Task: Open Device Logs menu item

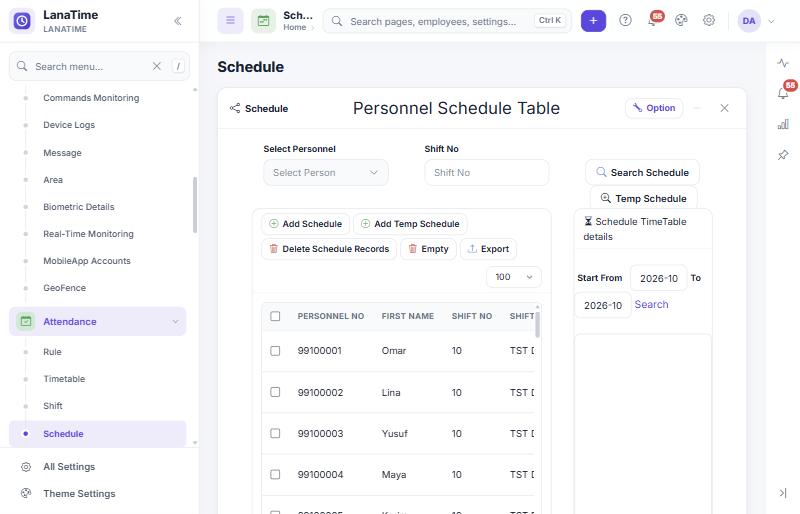Action: (x=69, y=125)
